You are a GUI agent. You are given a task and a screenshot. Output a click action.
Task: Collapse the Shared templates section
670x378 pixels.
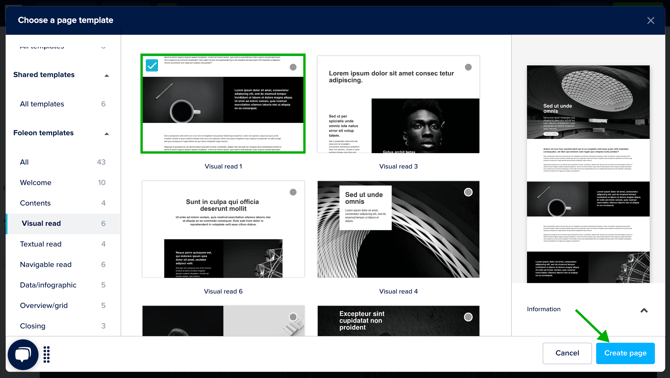point(106,76)
